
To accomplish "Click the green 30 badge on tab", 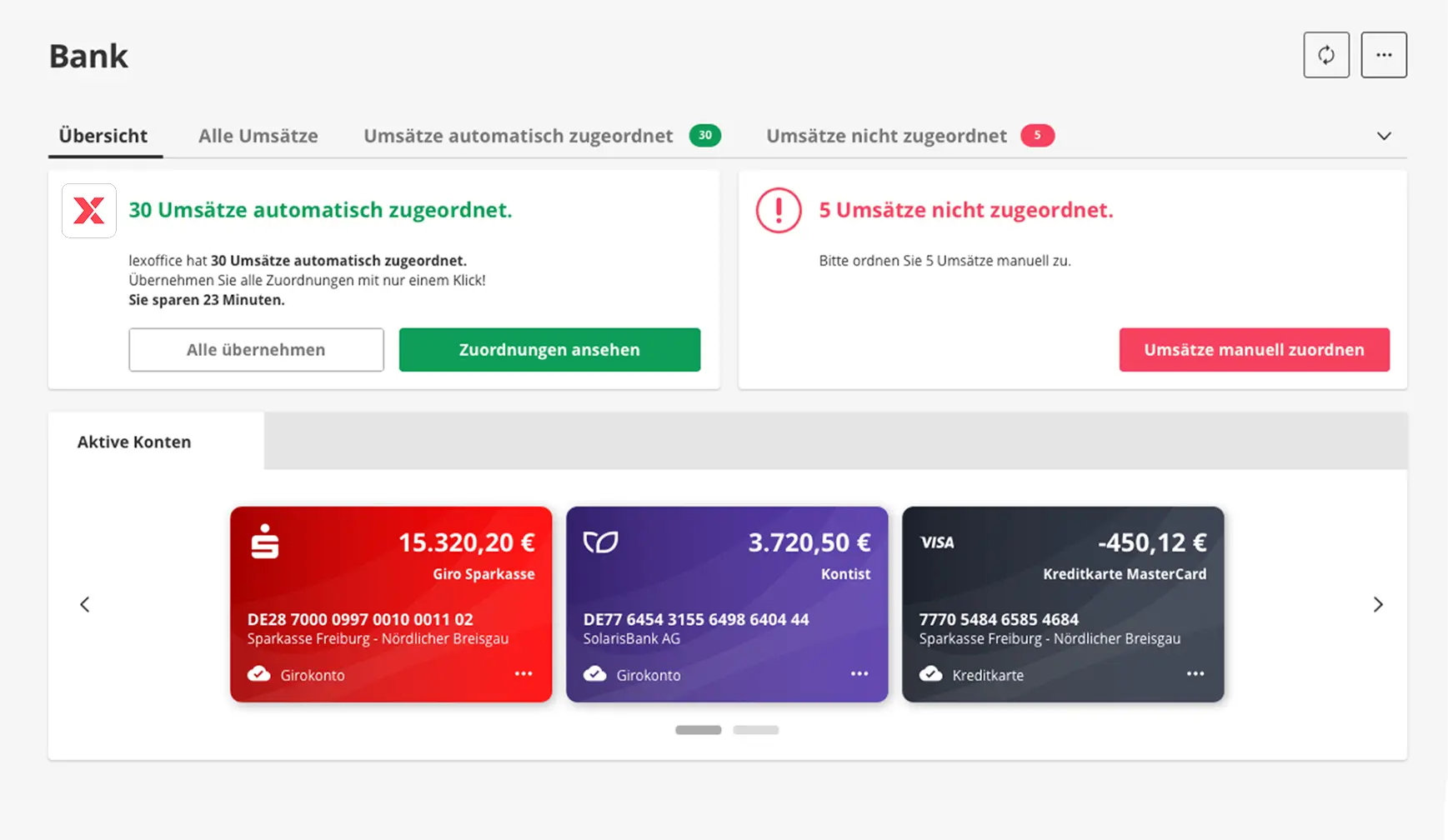I will 705,135.
